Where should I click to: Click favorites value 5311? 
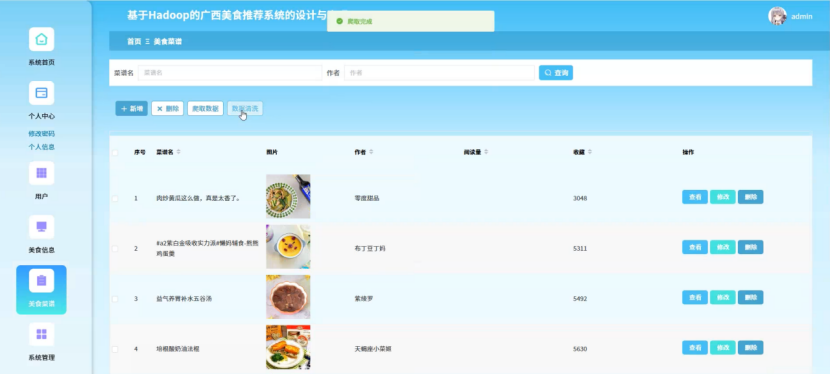(580, 248)
